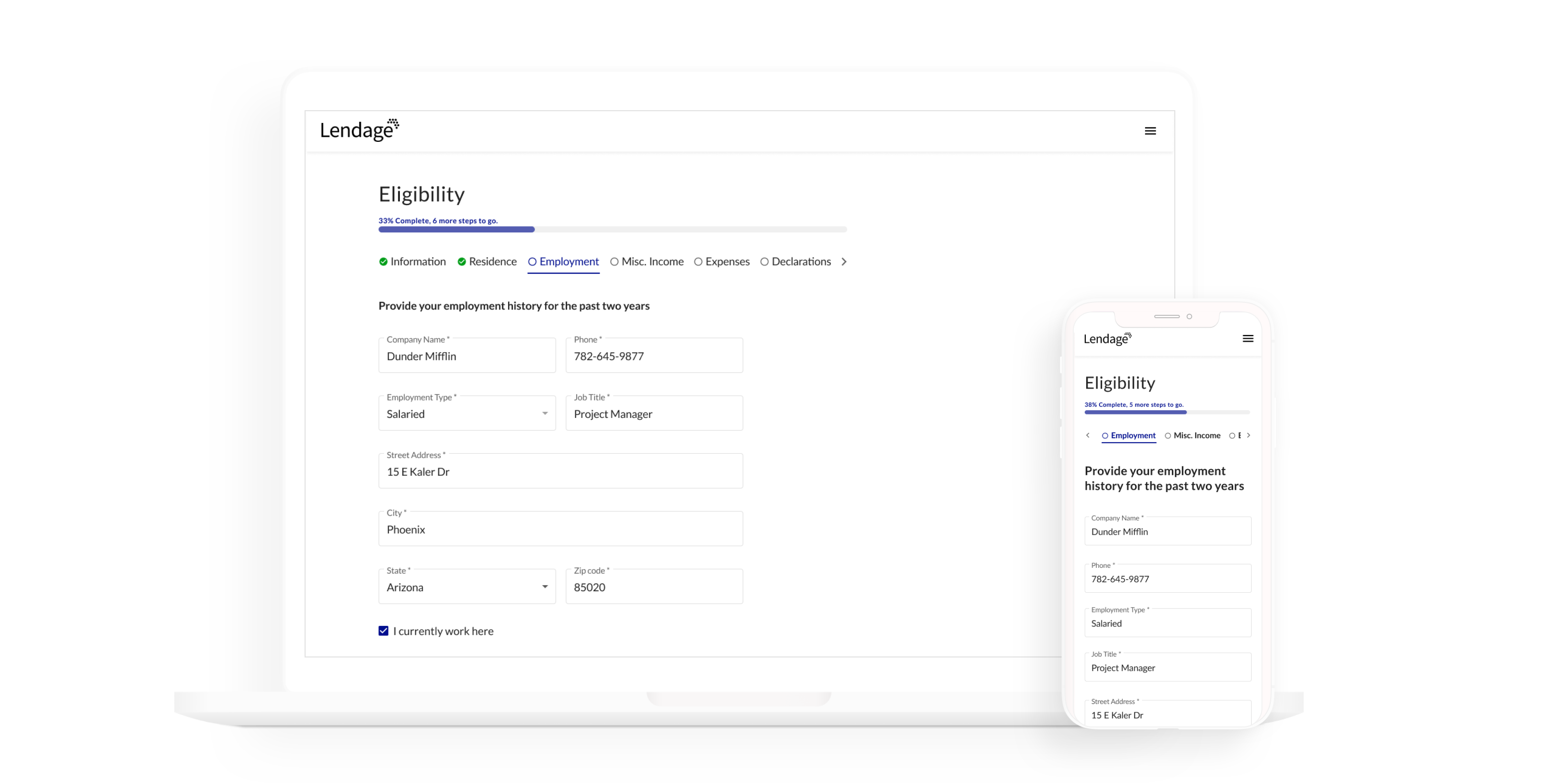
Task: Click the Zip code field containing 85020
Action: [654, 587]
